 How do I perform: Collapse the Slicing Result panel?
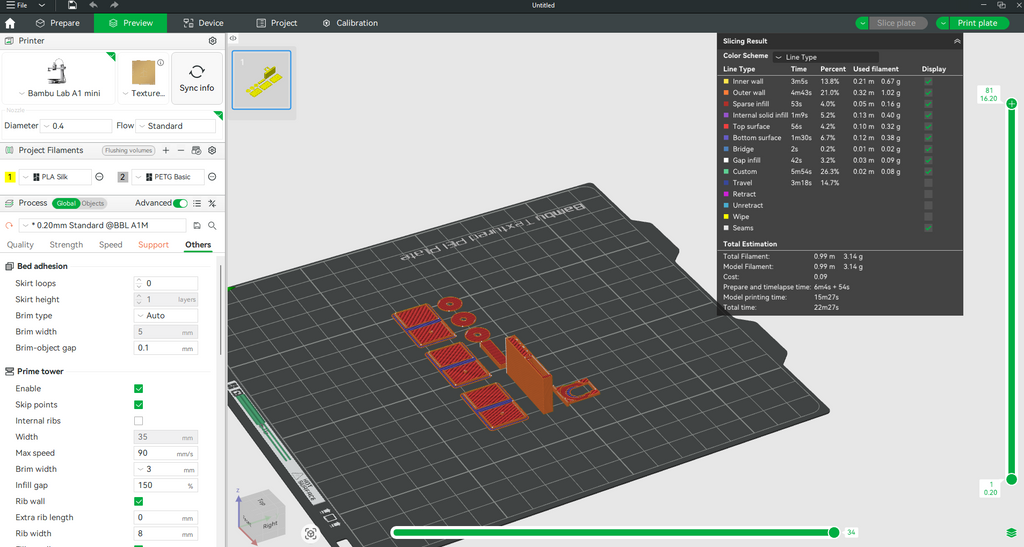[x=957, y=41]
